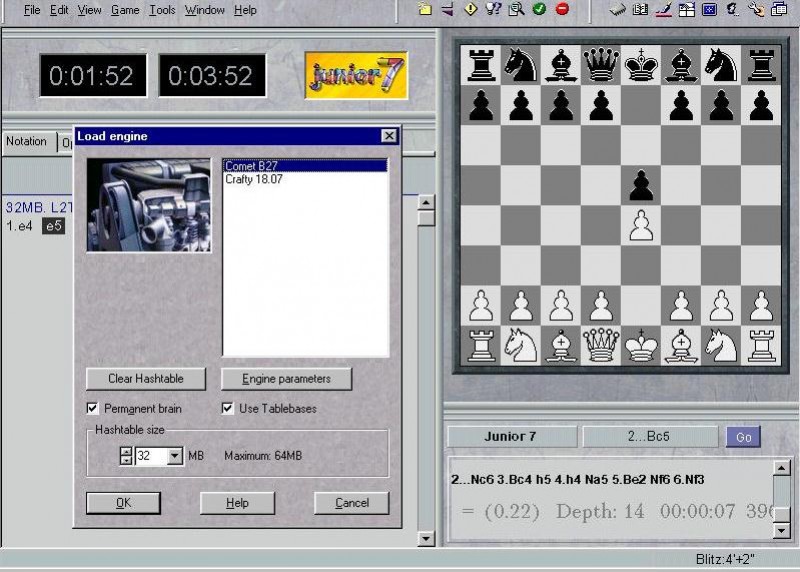Decrease hashtable size with down stepper
Viewport: 800px width, 572px height.
pyautogui.click(x=126, y=460)
